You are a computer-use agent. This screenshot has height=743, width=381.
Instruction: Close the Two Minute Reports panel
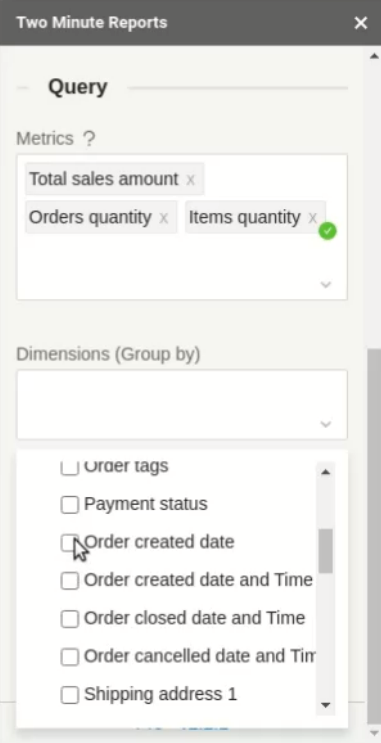361,23
